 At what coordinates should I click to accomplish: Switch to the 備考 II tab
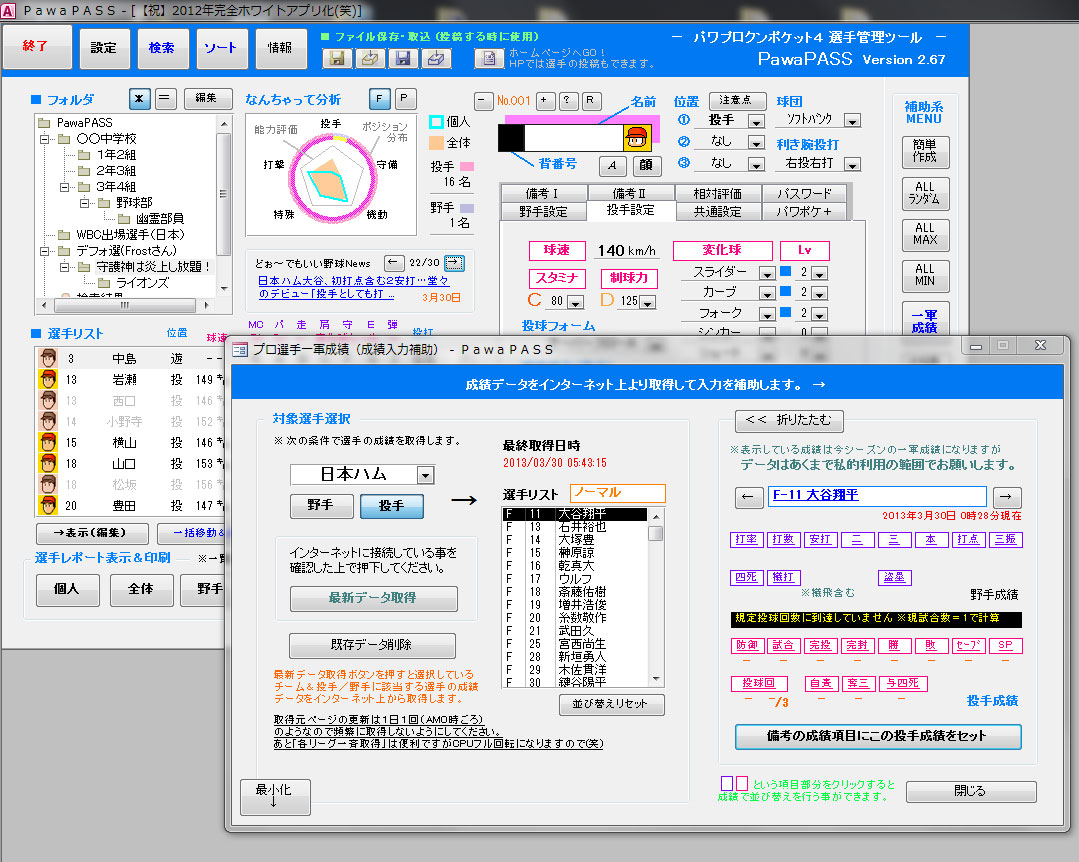[x=630, y=193]
